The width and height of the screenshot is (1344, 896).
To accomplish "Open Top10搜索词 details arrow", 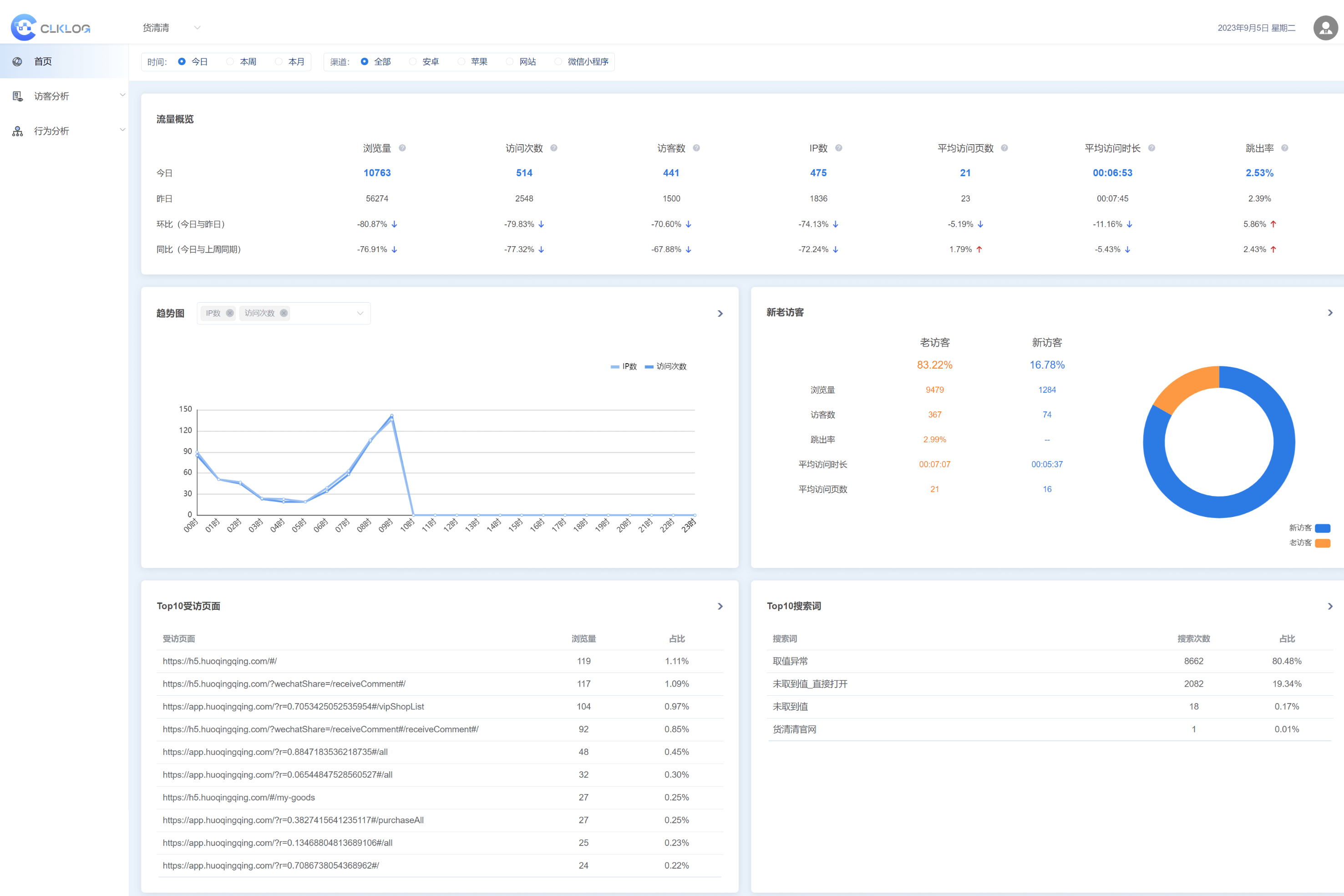I will (x=1330, y=606).
